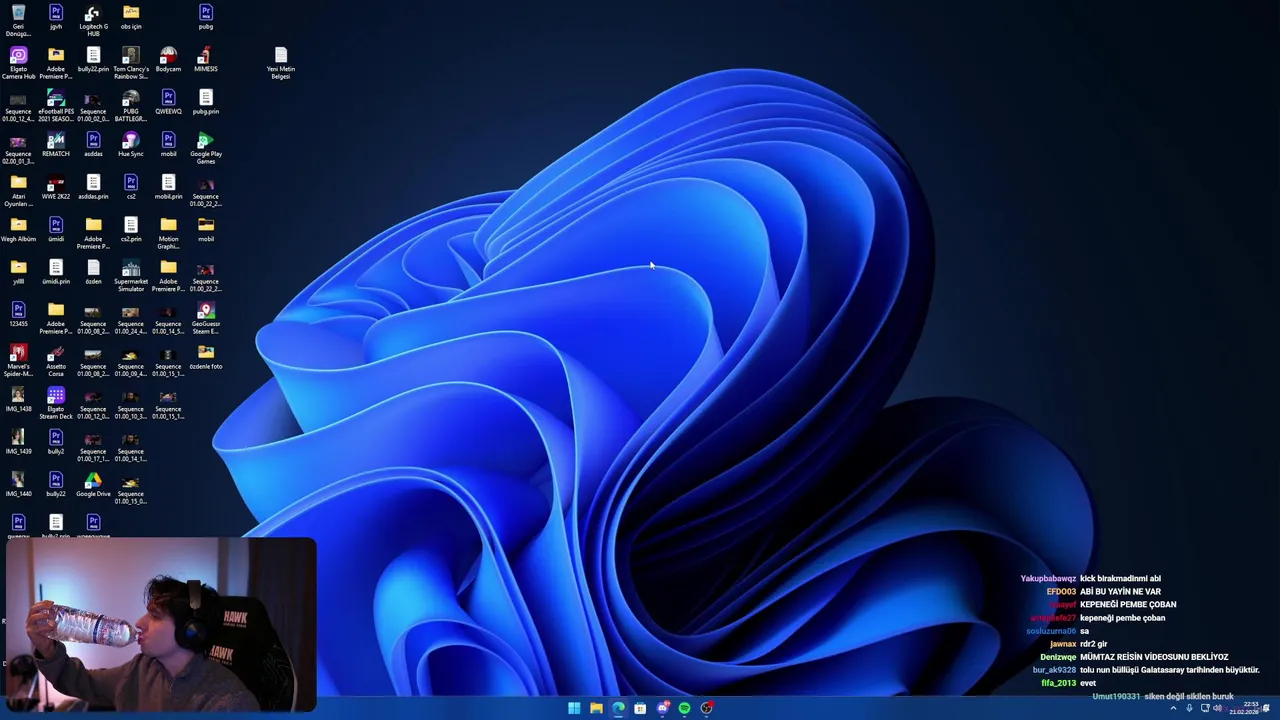Select the cs2 Premiere project icon
The width and height of the screenshot is (1280, 720).
[131, 187]
